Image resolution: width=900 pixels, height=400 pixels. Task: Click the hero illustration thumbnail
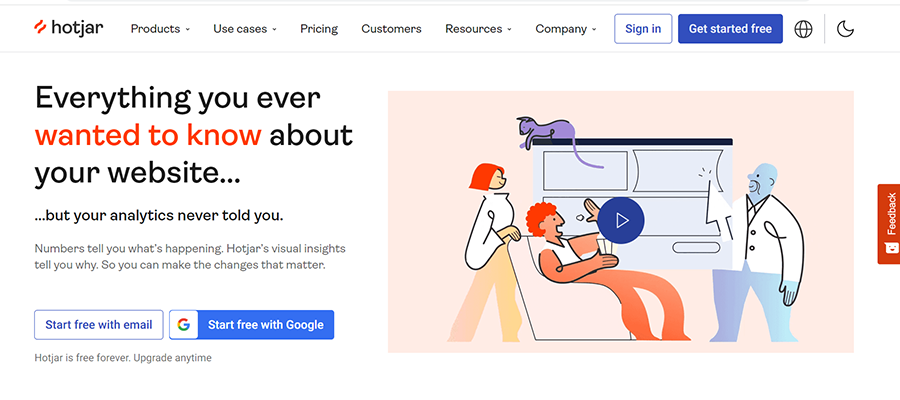[x=620, y=222]
